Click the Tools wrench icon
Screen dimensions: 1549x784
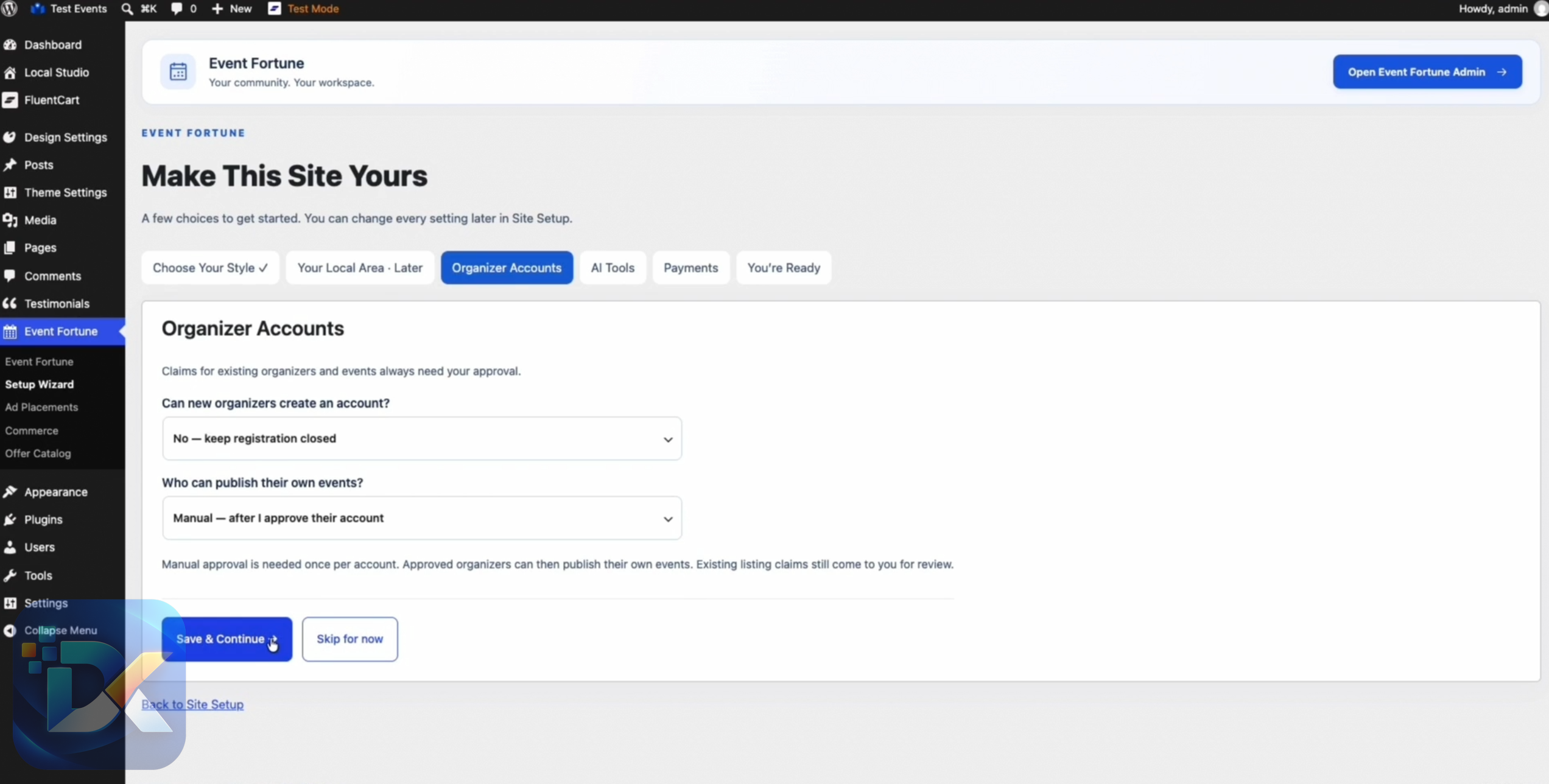(10, 575)
